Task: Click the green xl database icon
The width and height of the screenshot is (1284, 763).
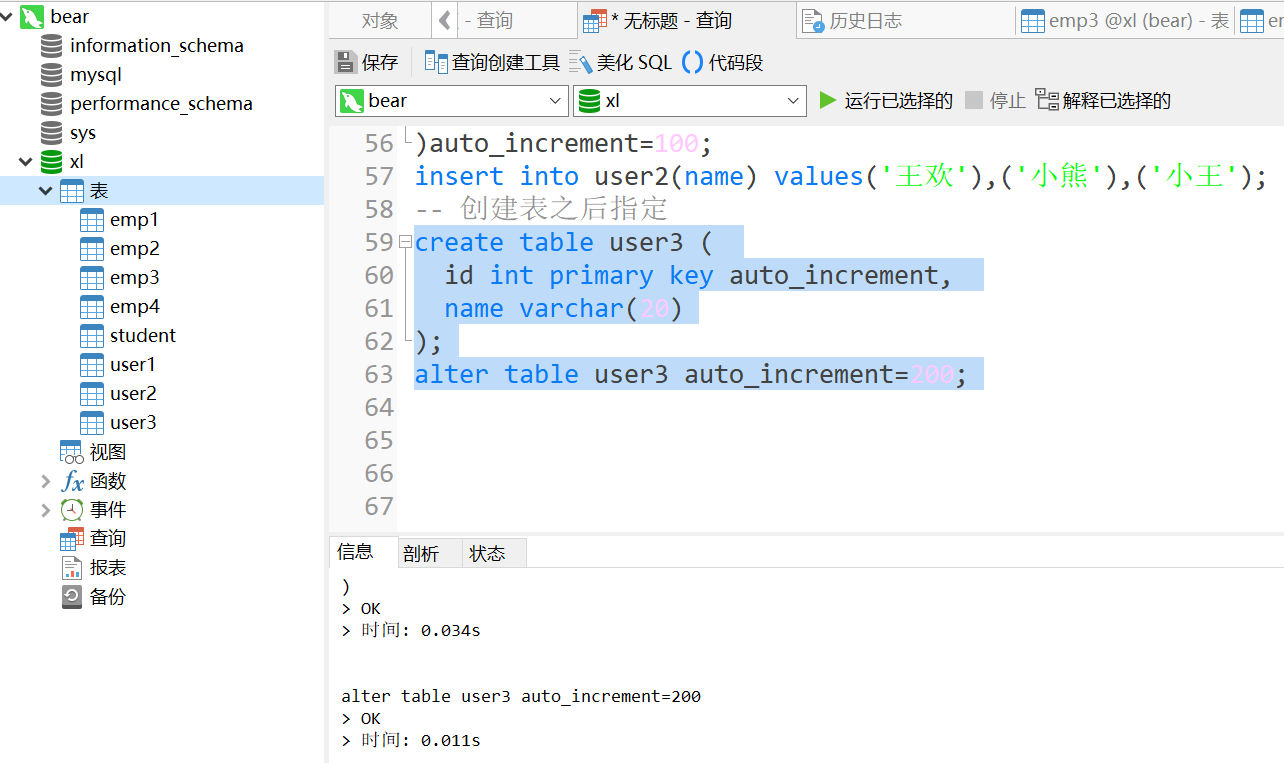Action: 52,161
